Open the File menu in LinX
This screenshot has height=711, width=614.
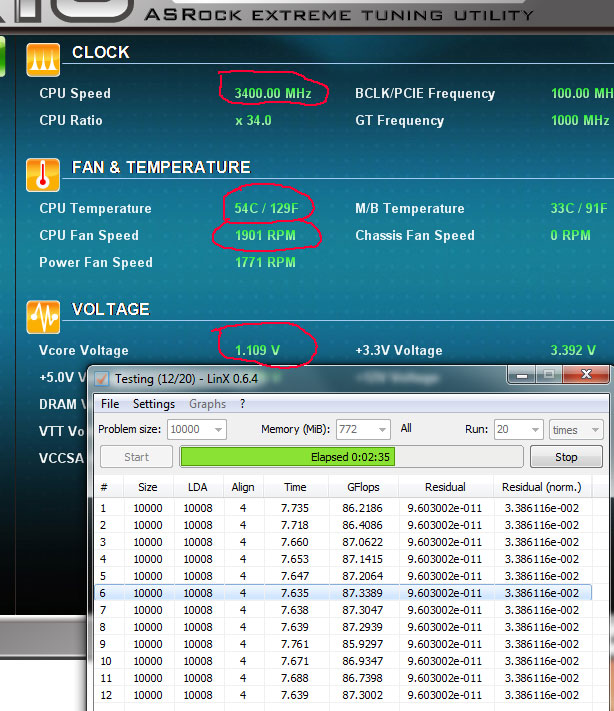click(110, 404)
